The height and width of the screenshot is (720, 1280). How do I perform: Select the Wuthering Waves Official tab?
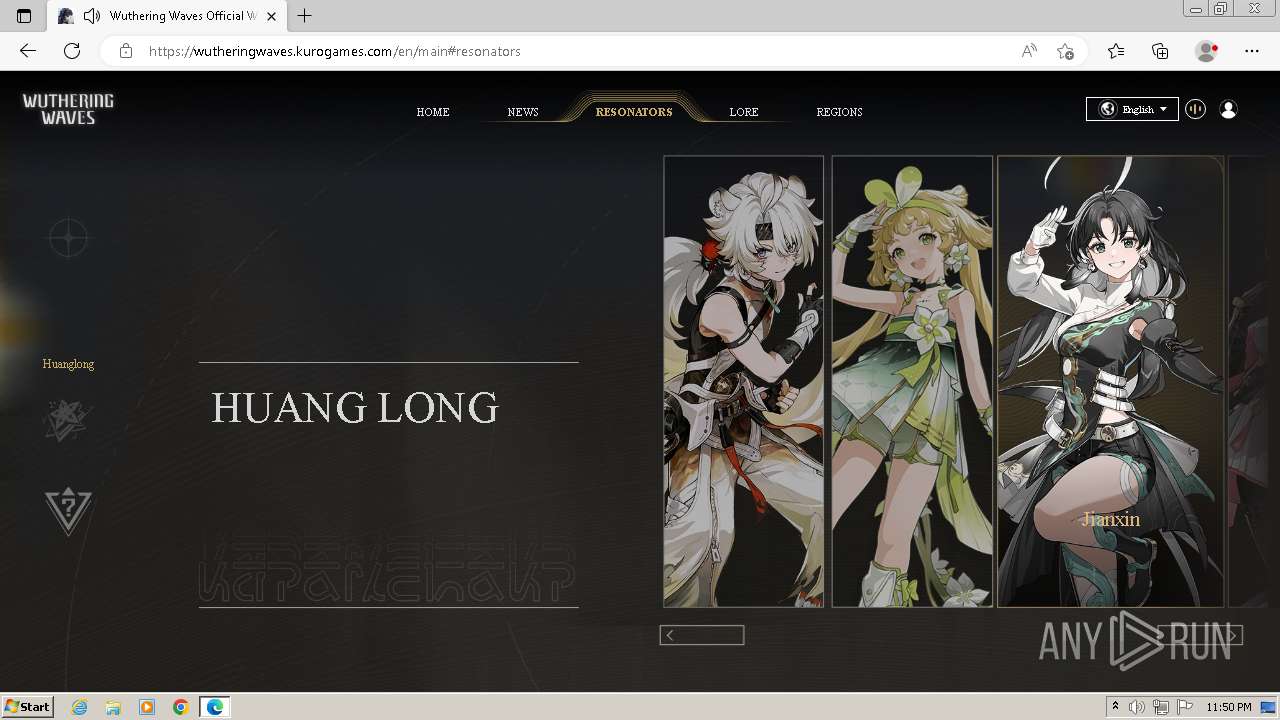pos(167,16)
